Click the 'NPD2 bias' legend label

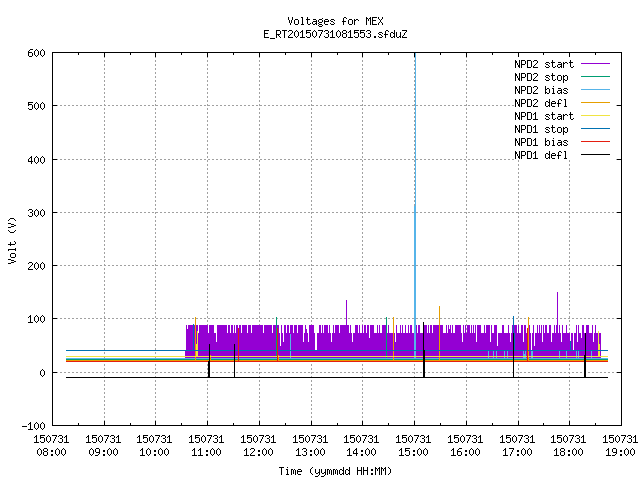(x=541, y=90)
